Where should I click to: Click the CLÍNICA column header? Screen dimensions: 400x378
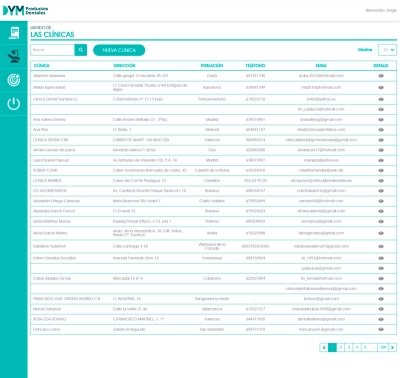[x=42, y=66]
